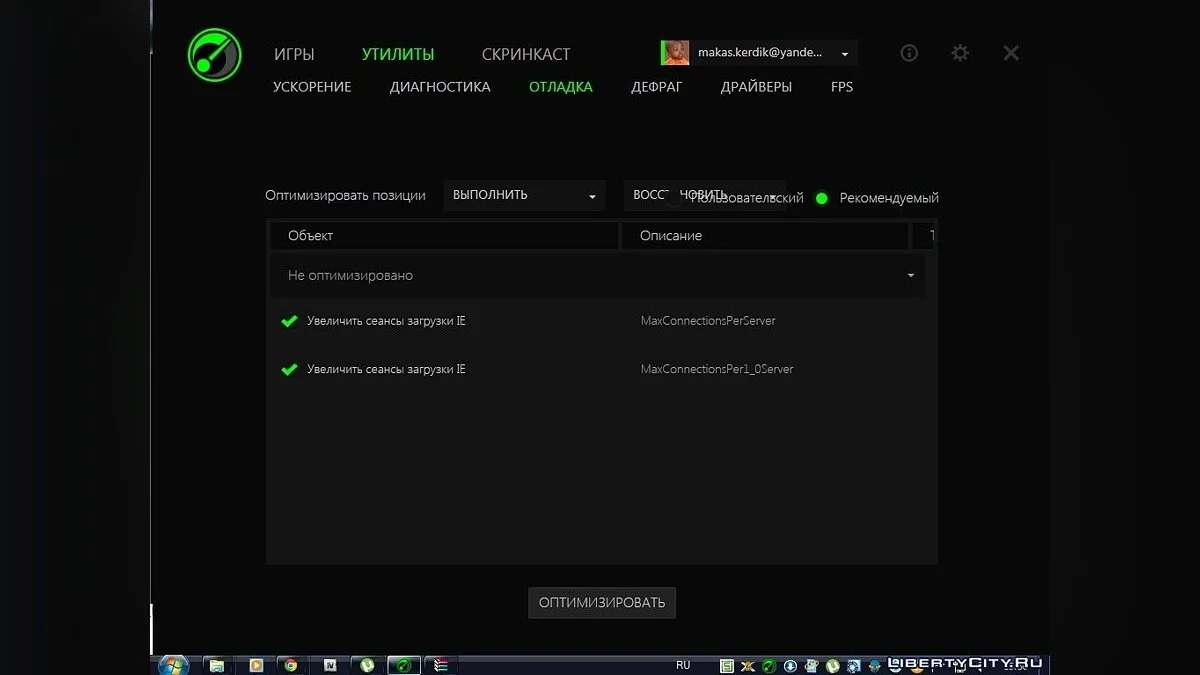Open the ВЫПОЛНИТЬ dropdown
Screen dimensions: 1200x675
[523, 195]
